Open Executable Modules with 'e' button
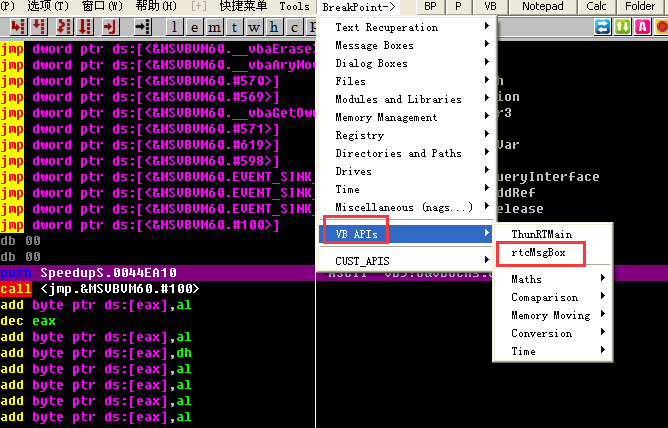 [194, 27]
